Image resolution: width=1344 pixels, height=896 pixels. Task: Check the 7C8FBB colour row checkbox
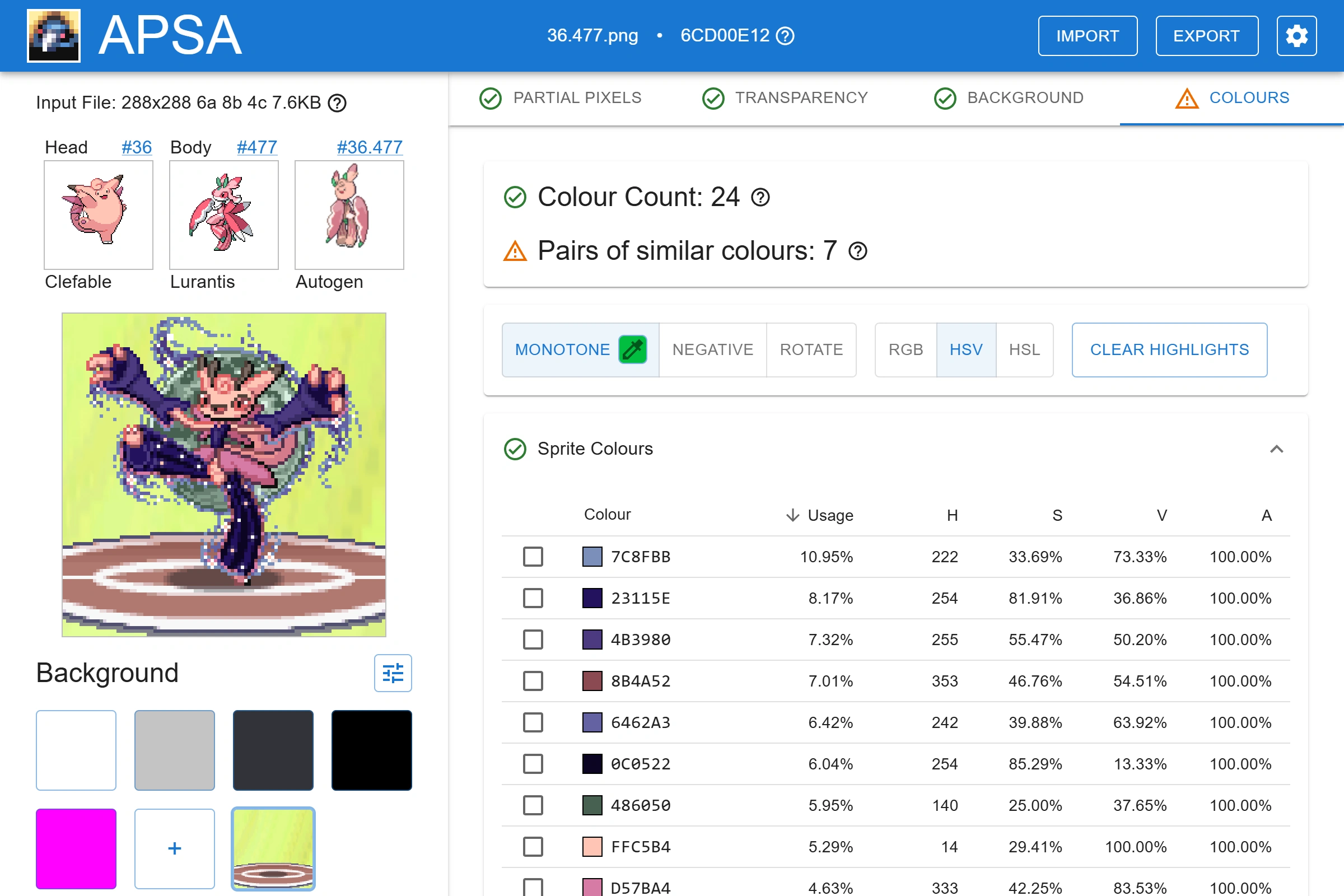tap(533, 557)
